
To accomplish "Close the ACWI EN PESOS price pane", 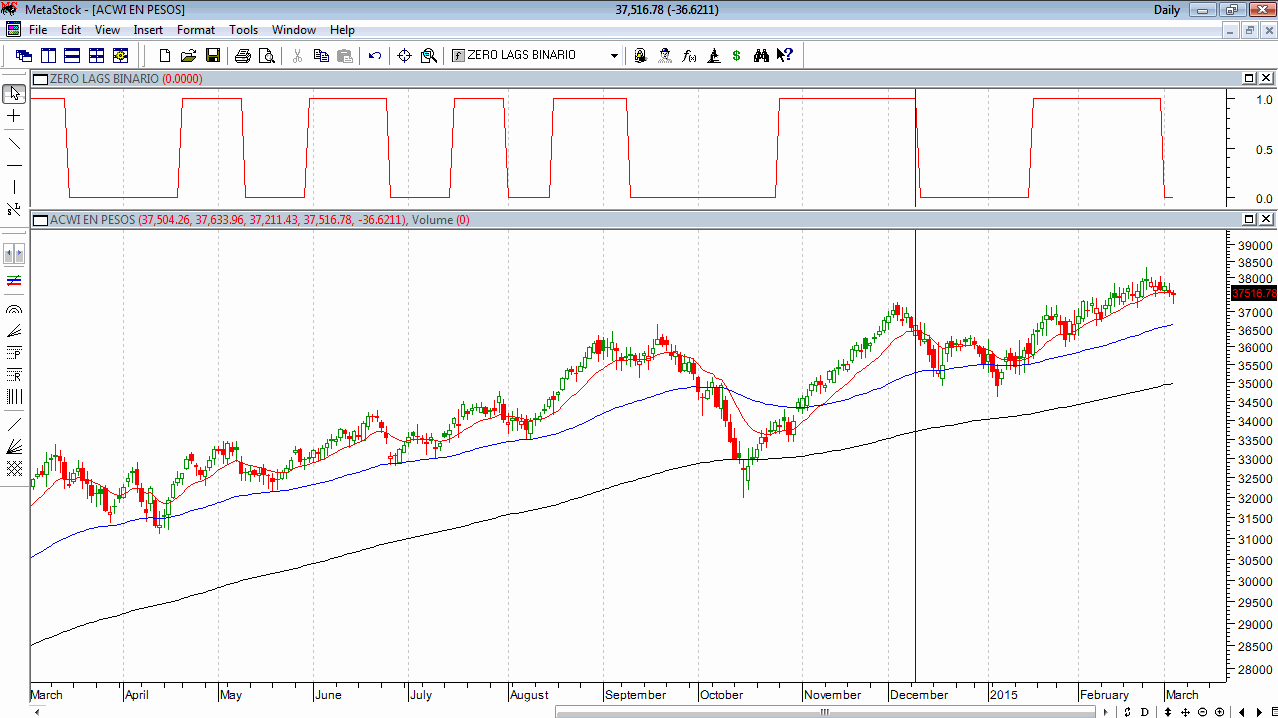I will pyautogui.click(x=1266, y=219).
